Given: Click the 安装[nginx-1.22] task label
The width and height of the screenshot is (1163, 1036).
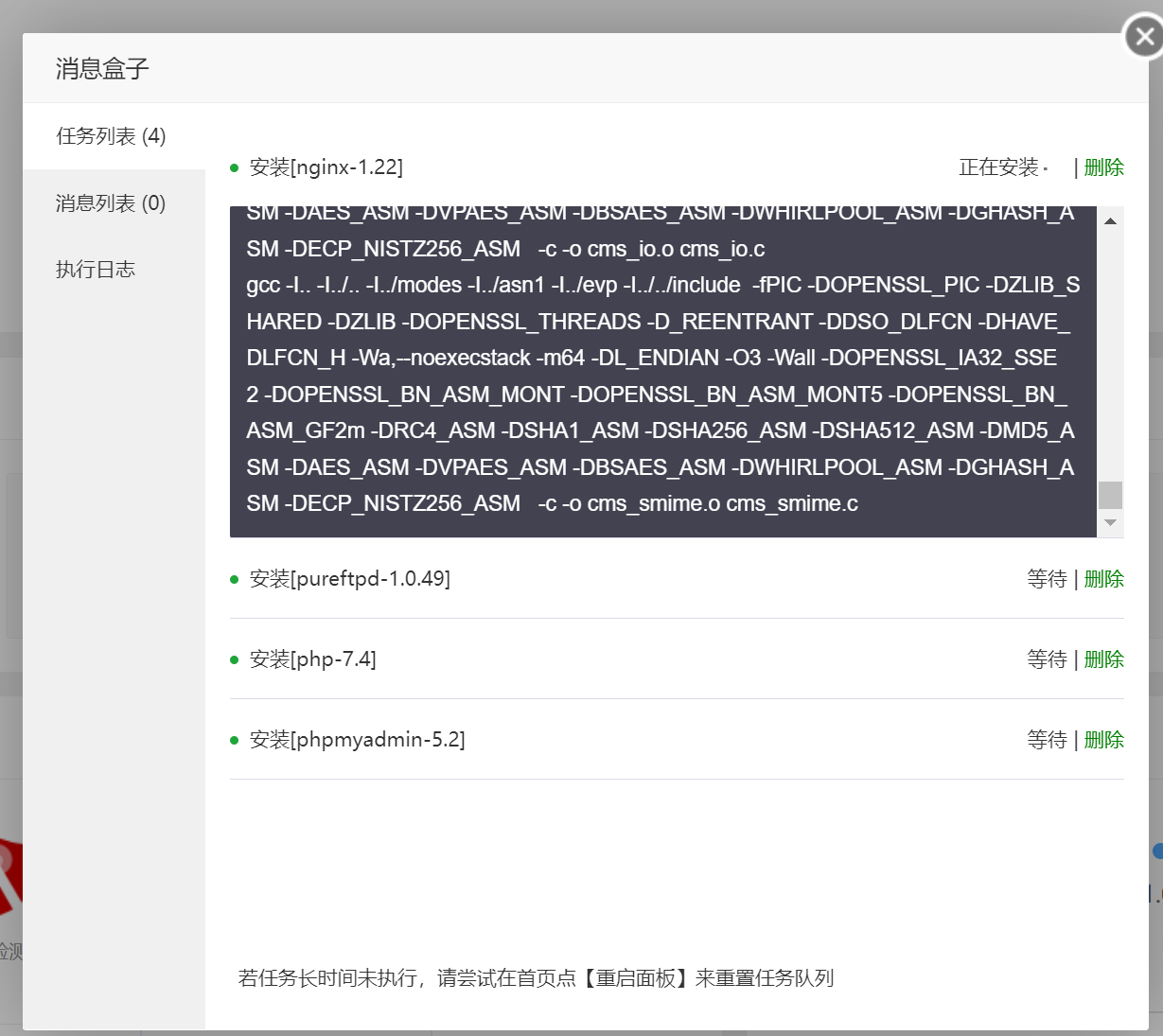Looking at the screenshot, I should click(326, 167).
